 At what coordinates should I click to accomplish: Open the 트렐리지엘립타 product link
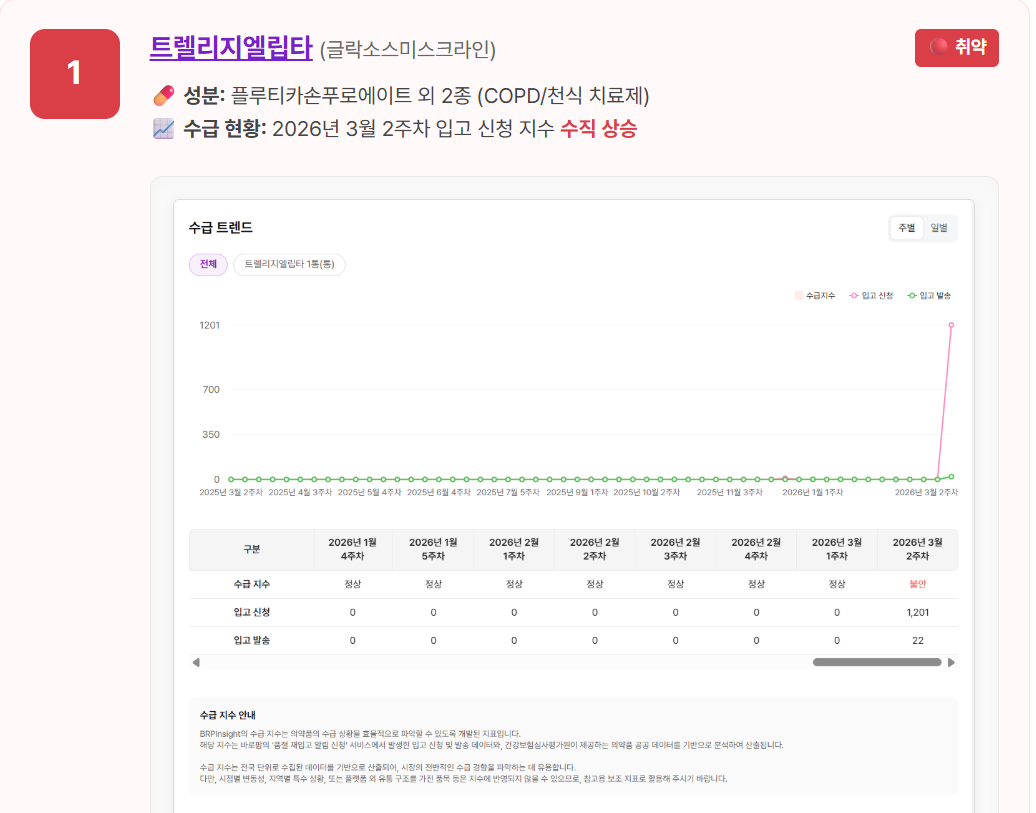[x=231, y=47]
